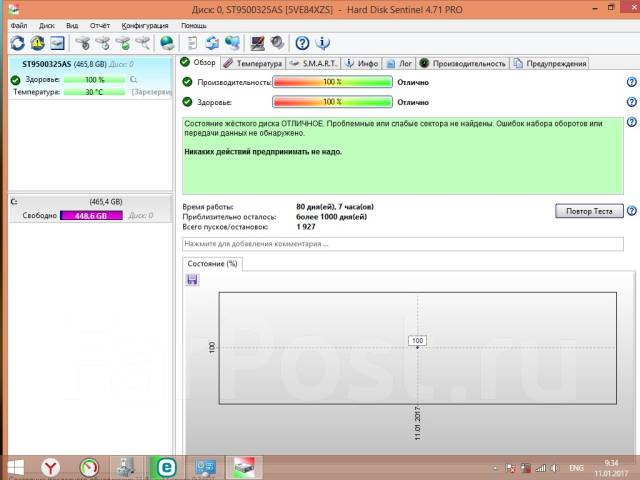This screenshot has width=640, height=480.
Task: Click the refresh icon in the toolbar
Action: pos(18,43)
